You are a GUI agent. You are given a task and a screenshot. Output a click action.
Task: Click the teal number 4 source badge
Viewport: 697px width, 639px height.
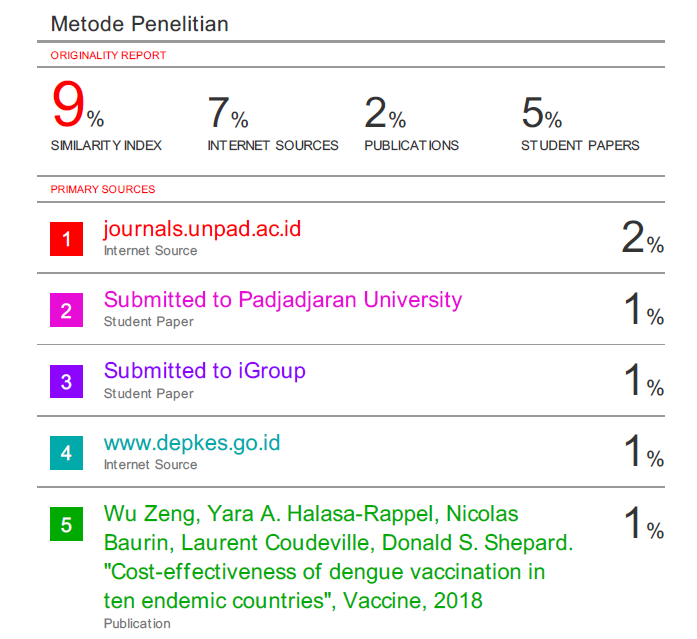pos(66,453)
